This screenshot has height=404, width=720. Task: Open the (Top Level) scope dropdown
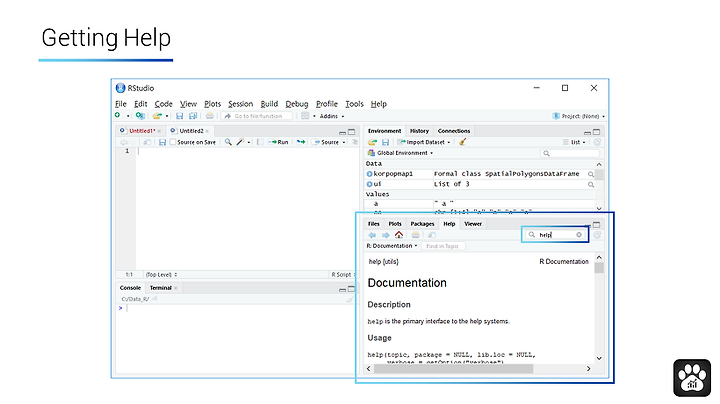[161, 275]
